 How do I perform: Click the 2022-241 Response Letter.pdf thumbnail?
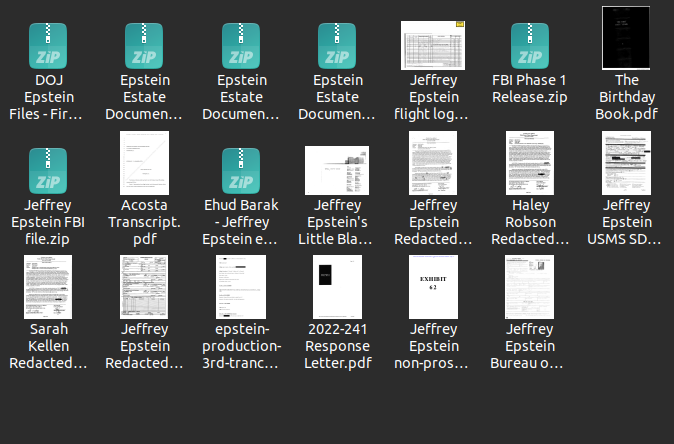click(337, 287)
